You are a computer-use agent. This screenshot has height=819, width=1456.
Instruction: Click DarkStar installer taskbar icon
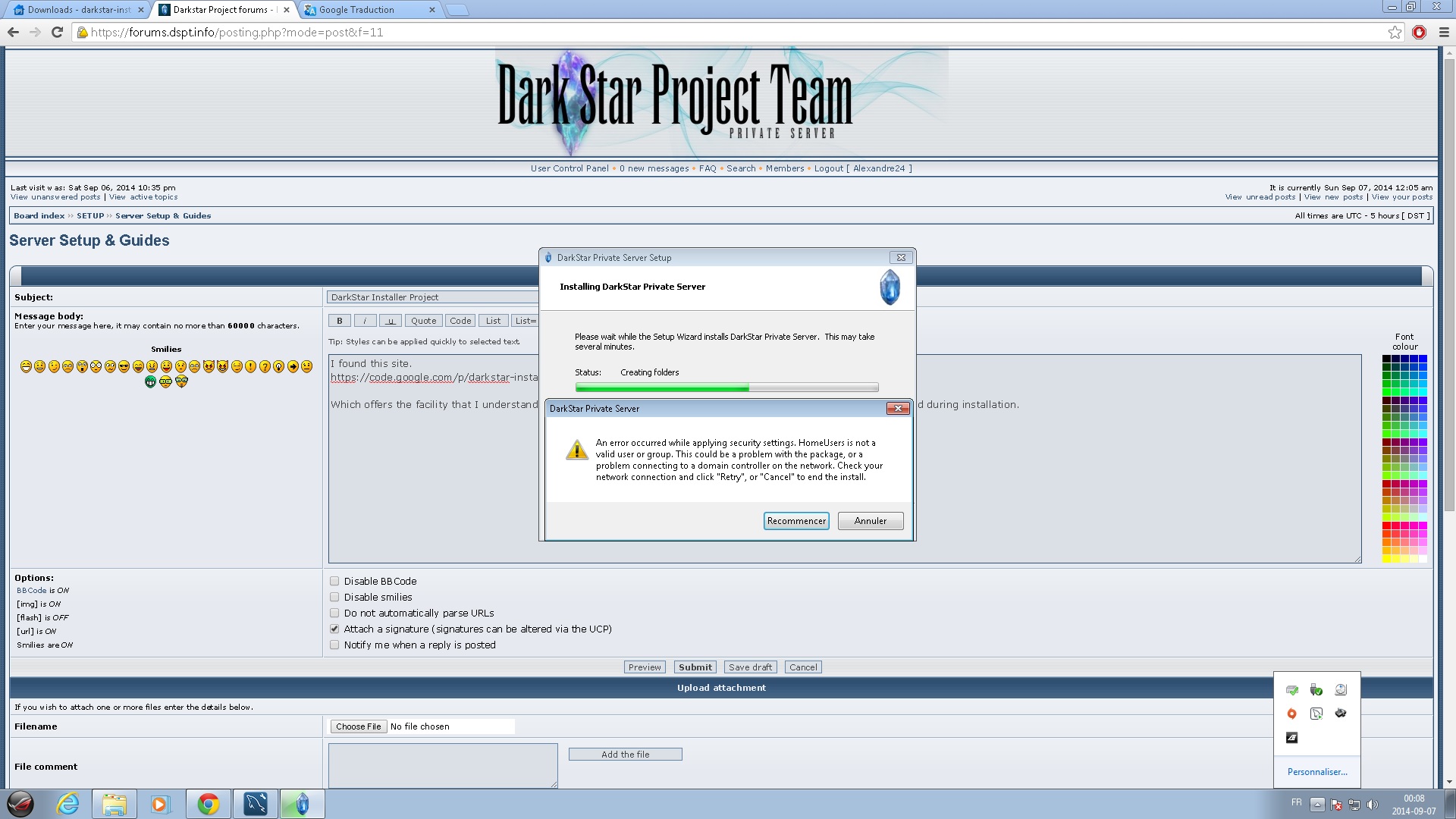[302, 804]
